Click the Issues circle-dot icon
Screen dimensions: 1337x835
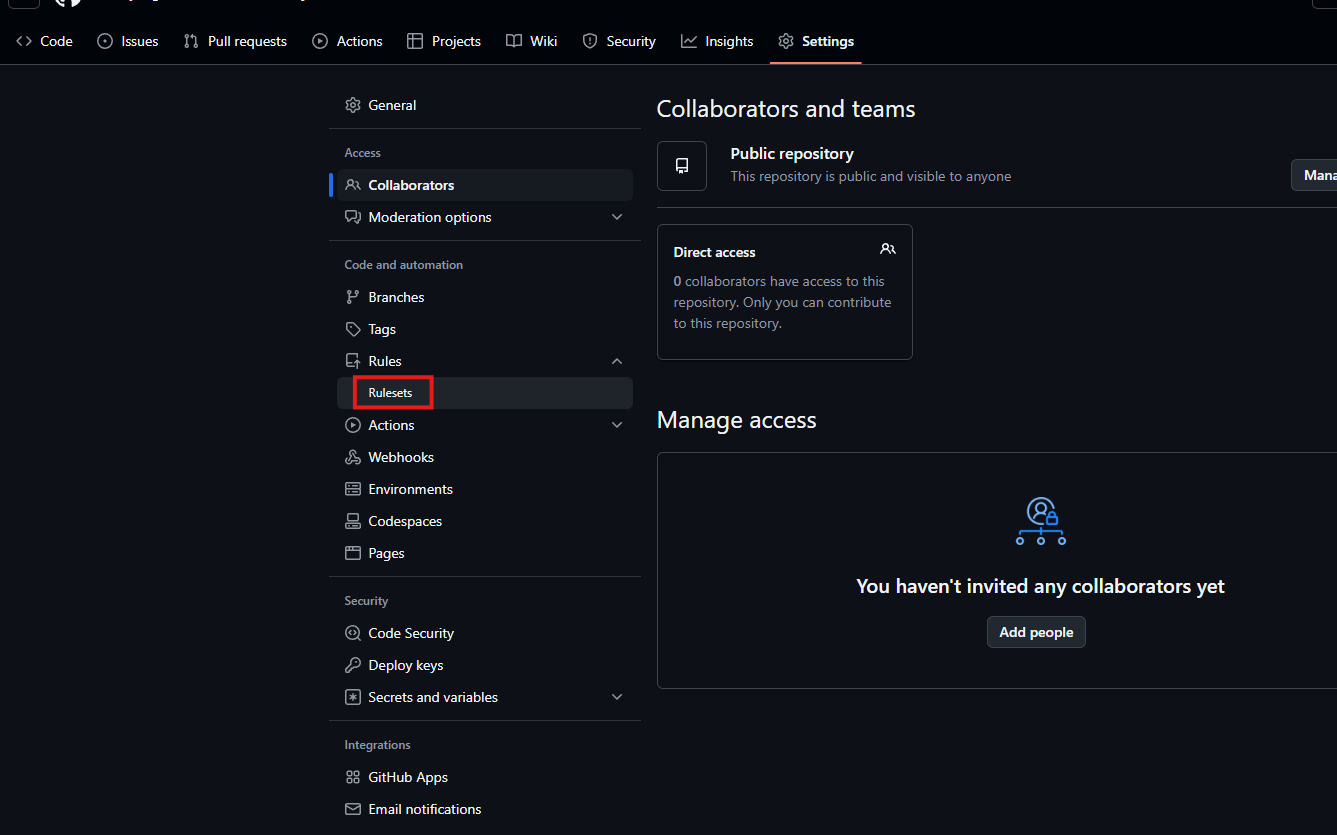[x=105, y=41]
